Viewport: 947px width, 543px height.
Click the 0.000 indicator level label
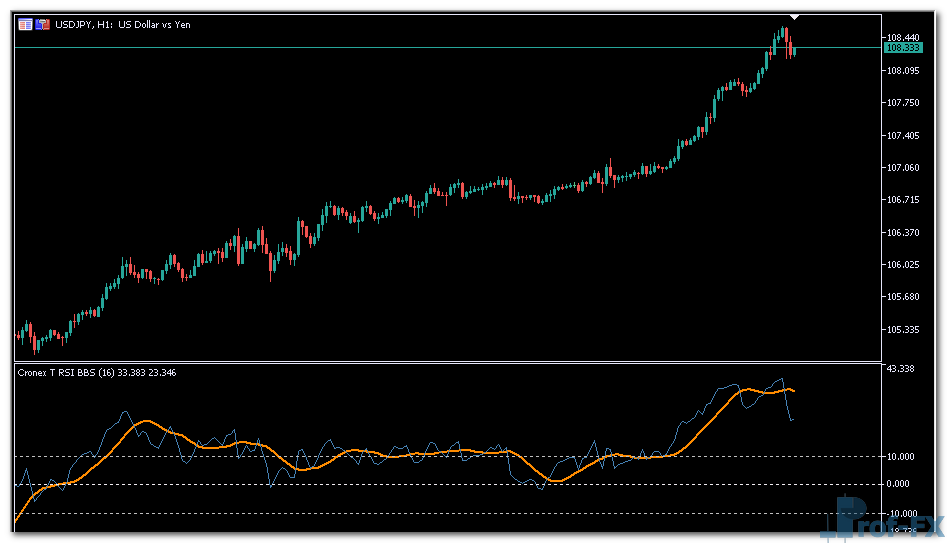coord(899,485)
